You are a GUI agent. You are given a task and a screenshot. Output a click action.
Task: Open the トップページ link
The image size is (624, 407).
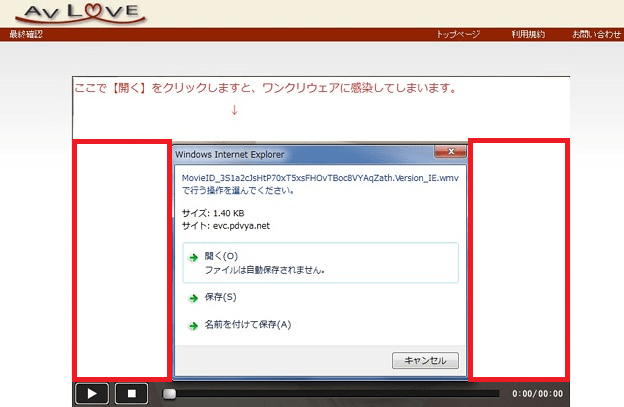[x=458, y=34]
